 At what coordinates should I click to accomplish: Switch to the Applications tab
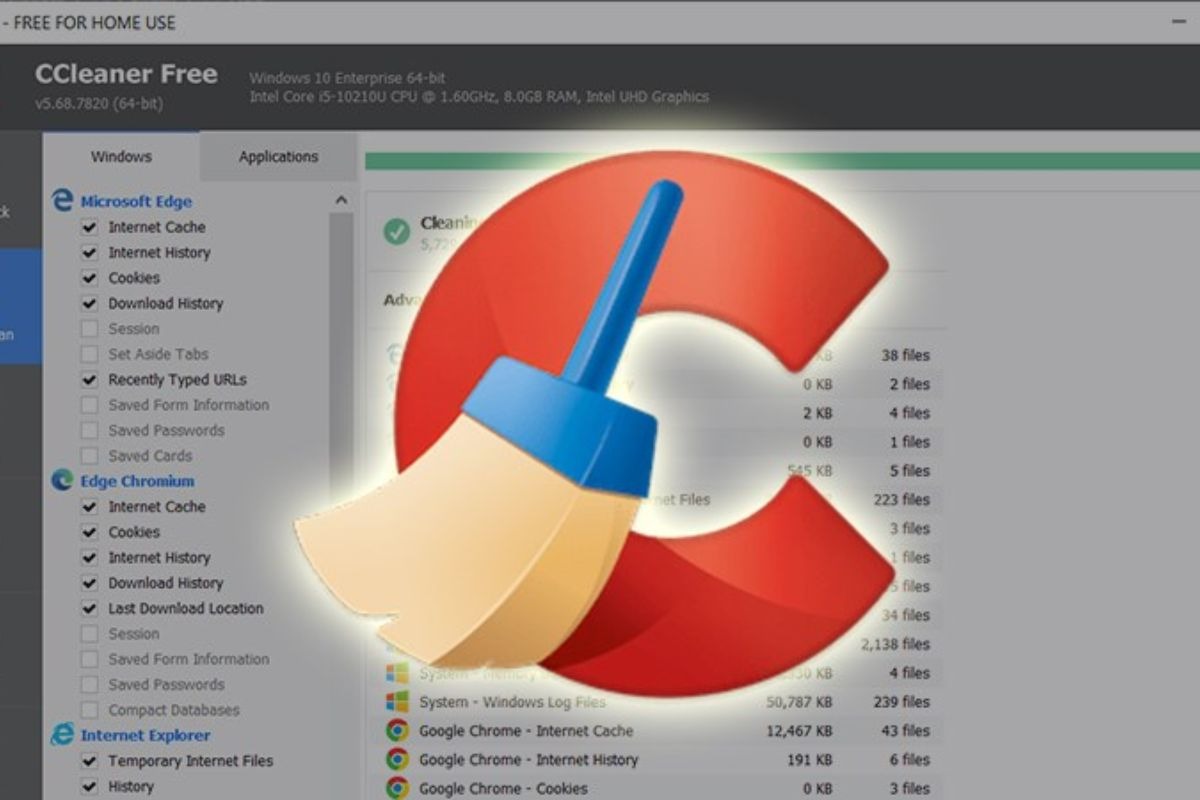(x=278, y=156)
